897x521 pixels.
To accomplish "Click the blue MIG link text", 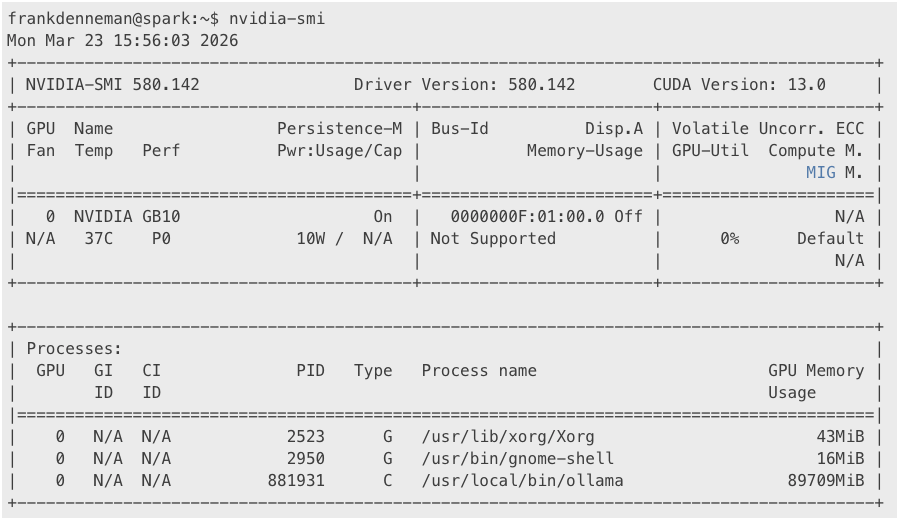I will pos(820,172).
